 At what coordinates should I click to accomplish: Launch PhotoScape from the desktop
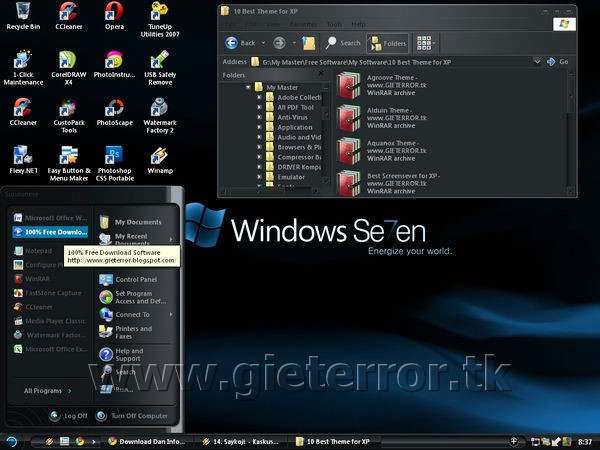[x=114, y=112]
